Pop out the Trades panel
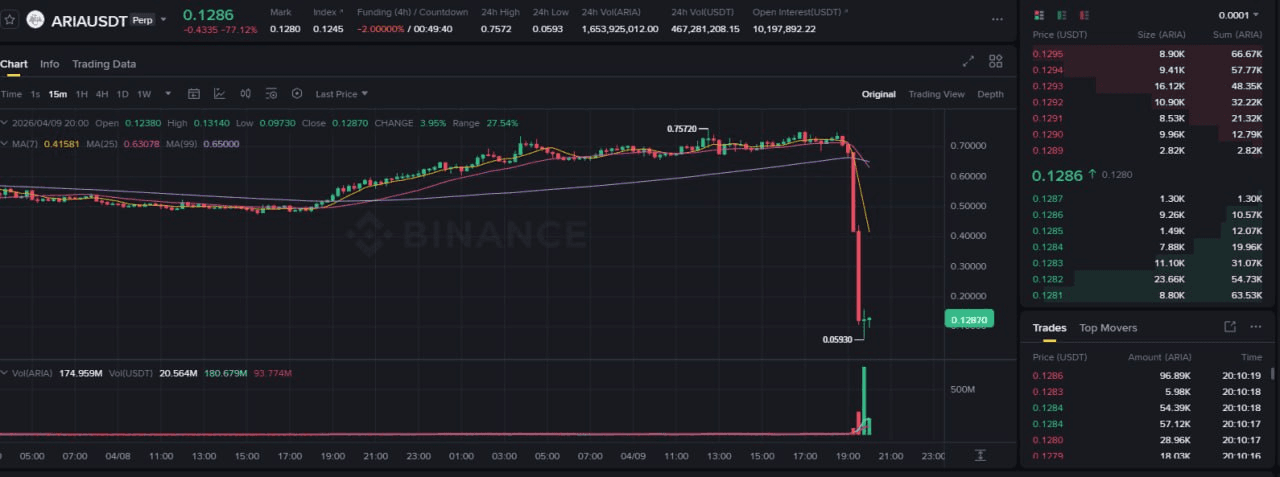1280x477 pixels. pos(1230,327)
